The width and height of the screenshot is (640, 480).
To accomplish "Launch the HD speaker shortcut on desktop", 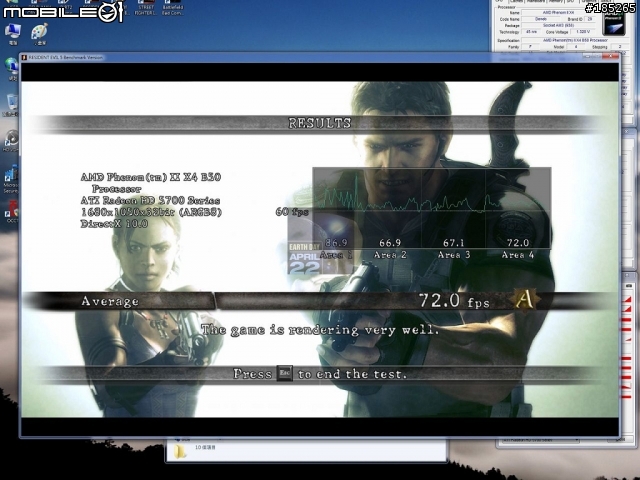I will tap(11, 140).
